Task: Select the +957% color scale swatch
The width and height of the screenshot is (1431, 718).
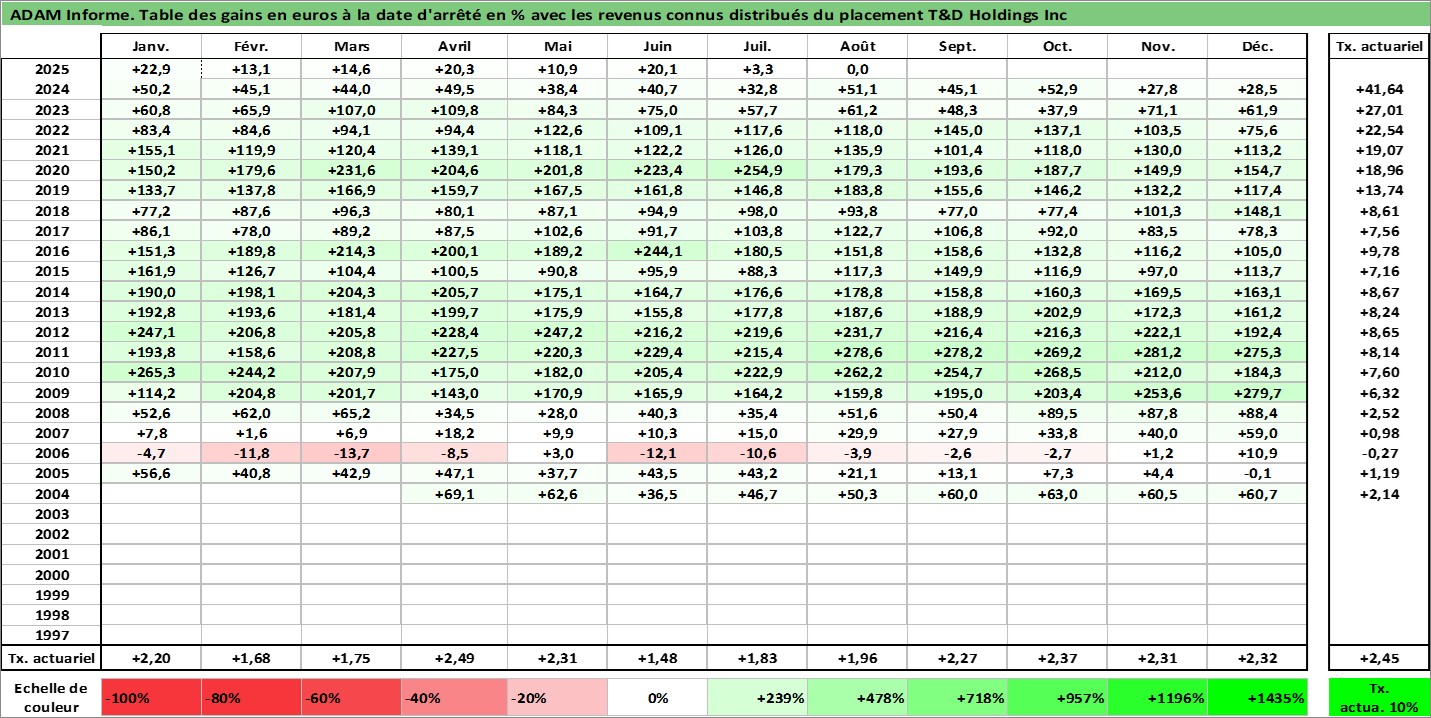Action: click(x=1057, y=698)
